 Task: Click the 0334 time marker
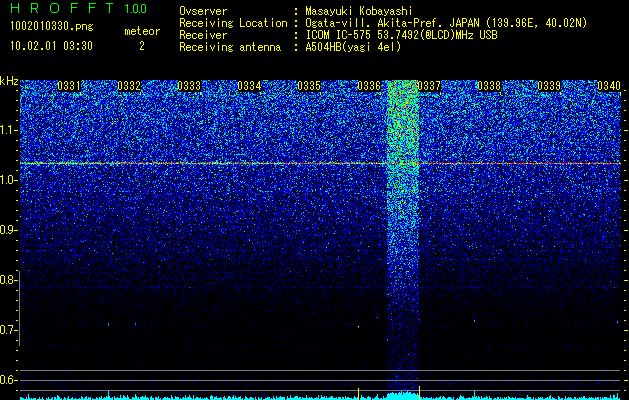pyautogui.click(x=249, y=85)
